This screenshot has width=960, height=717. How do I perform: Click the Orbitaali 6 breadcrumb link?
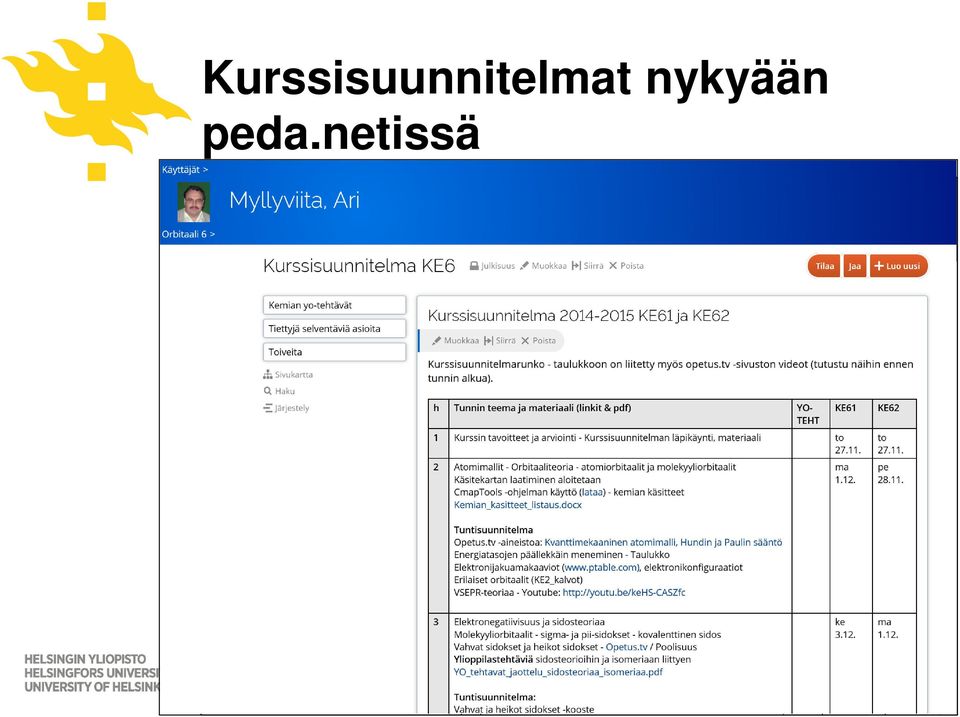coord(188,234)
